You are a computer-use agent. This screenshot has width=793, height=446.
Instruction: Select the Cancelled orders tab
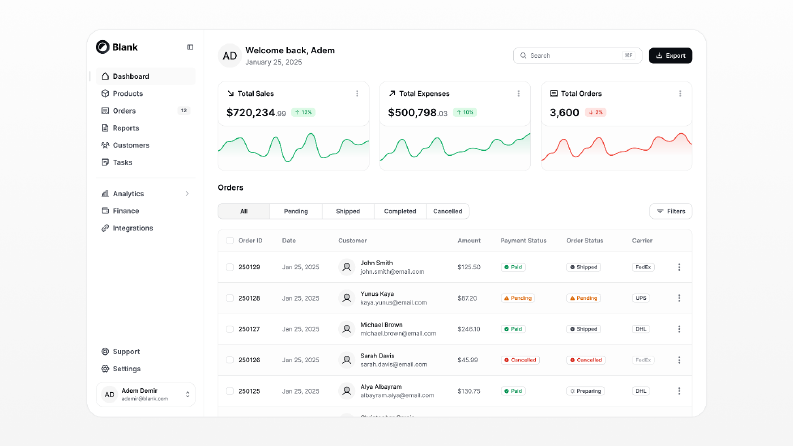[448, 211]
